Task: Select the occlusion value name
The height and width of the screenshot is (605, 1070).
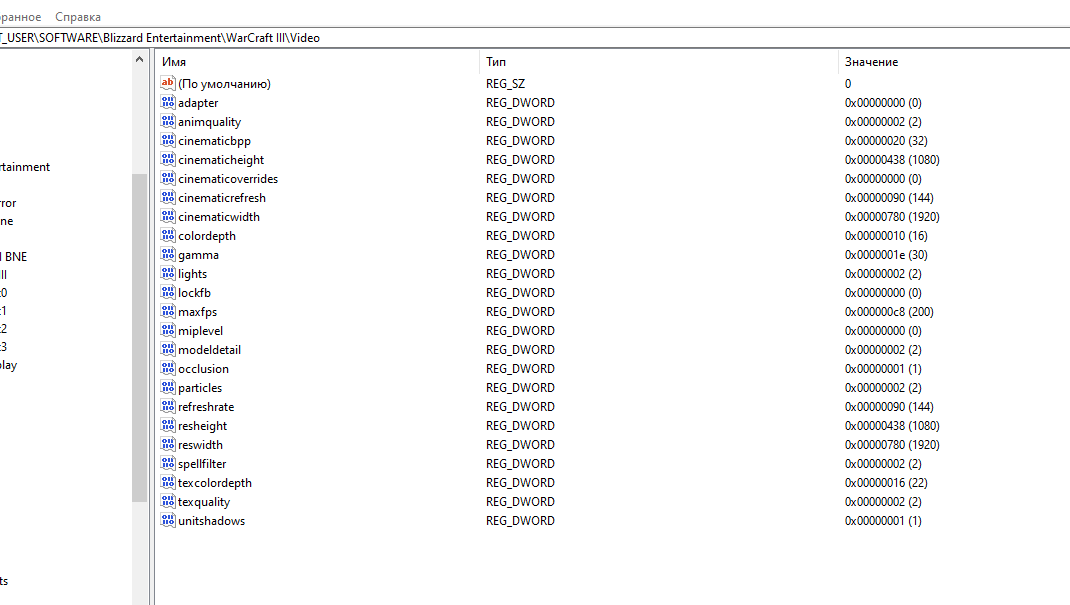Action: tap(203, 368)
